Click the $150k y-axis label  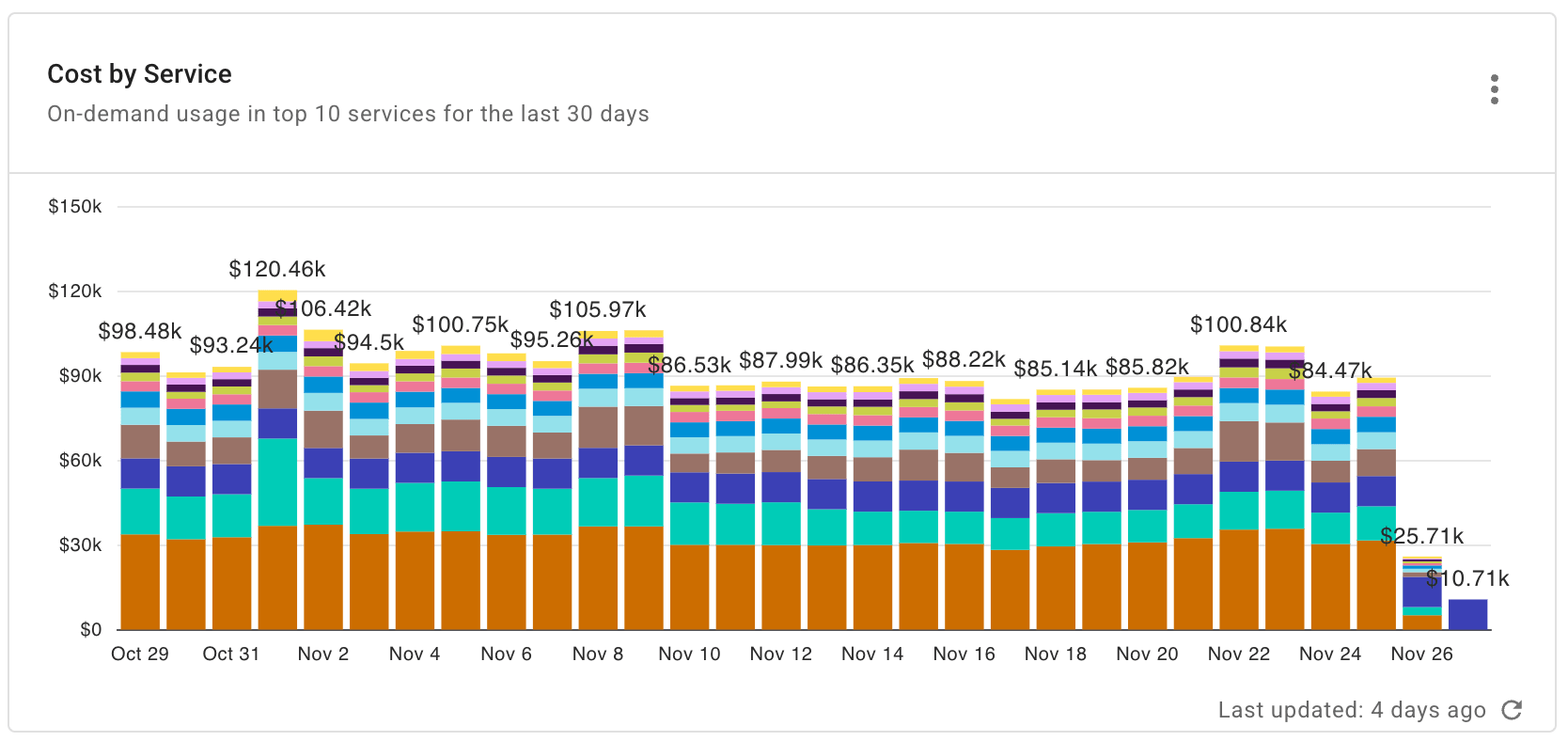coord(74,206)
